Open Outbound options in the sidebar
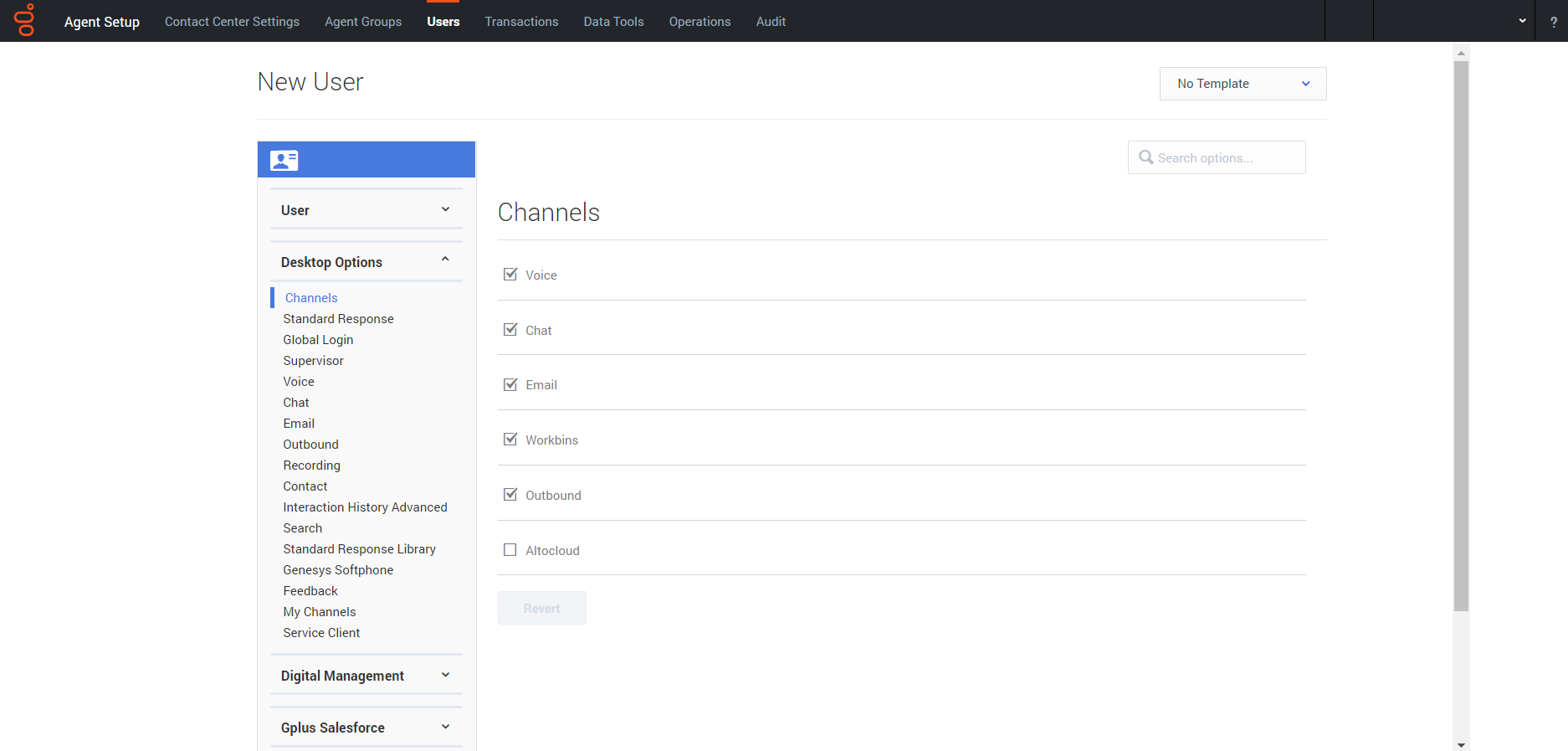The width and height of the screenshot is (1568, 751). [x=310, y=444]
